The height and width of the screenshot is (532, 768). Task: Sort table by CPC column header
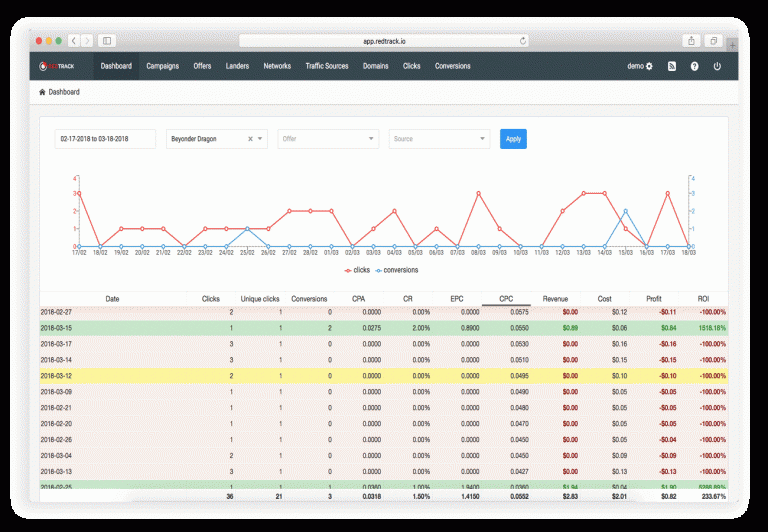505,298
